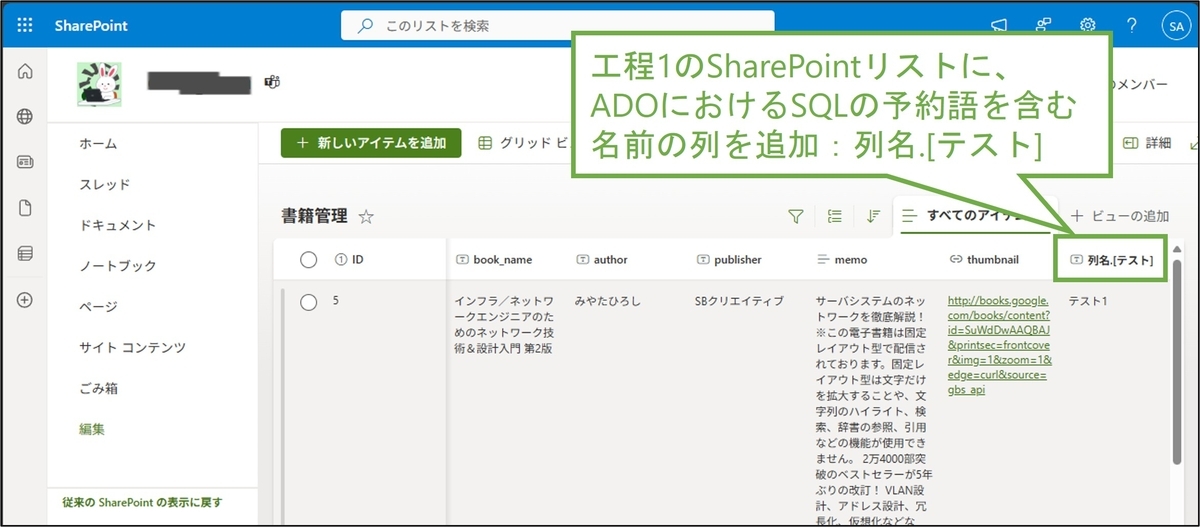Click ビューの追加 to add view

(1120, 216)
